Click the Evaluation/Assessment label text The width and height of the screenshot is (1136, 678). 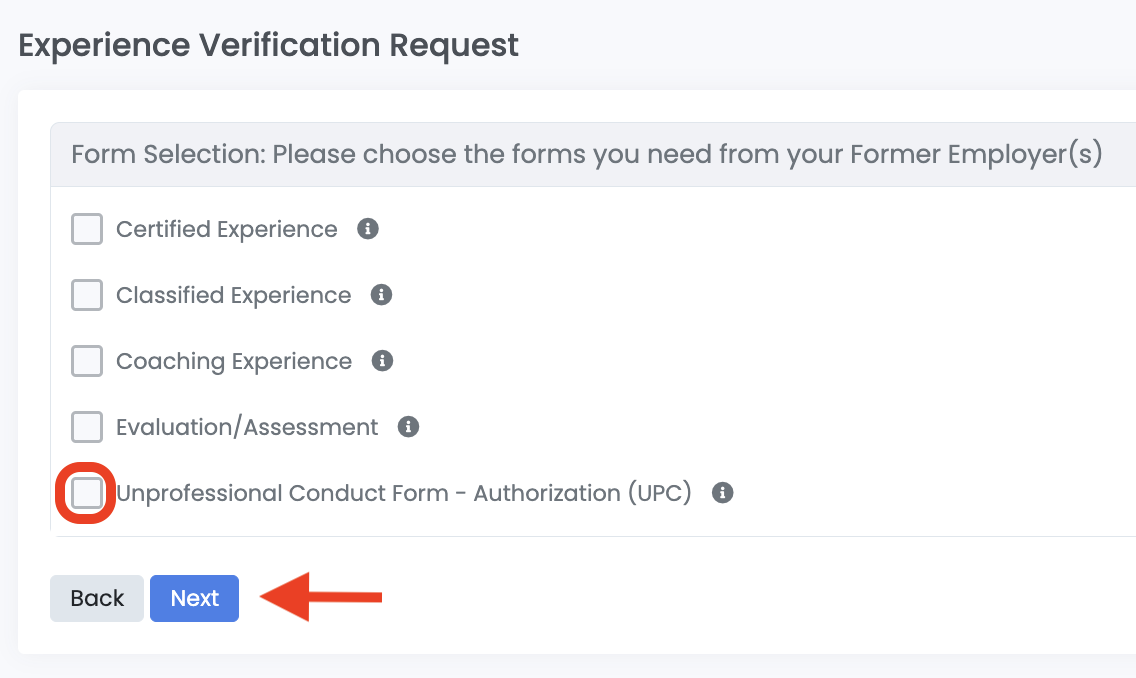246,427
